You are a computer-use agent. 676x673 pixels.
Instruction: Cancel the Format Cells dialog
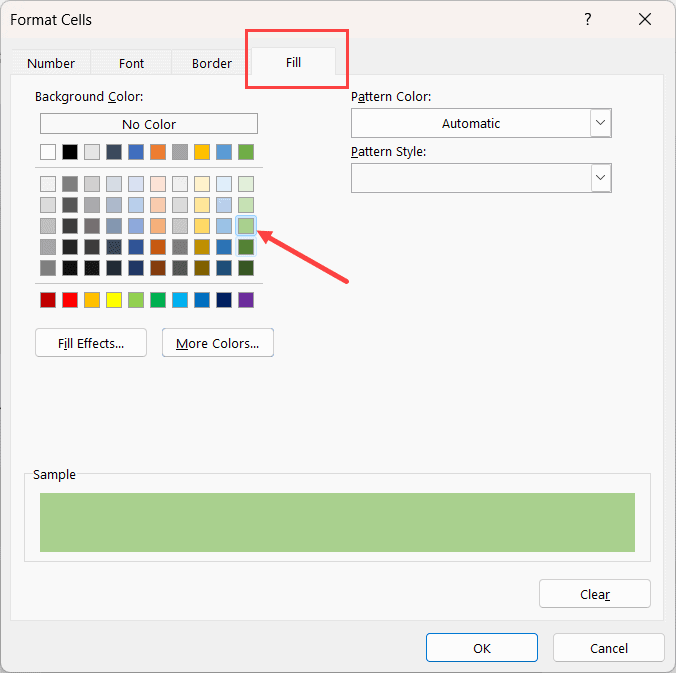pyautogui.click(x=609, y=648)
